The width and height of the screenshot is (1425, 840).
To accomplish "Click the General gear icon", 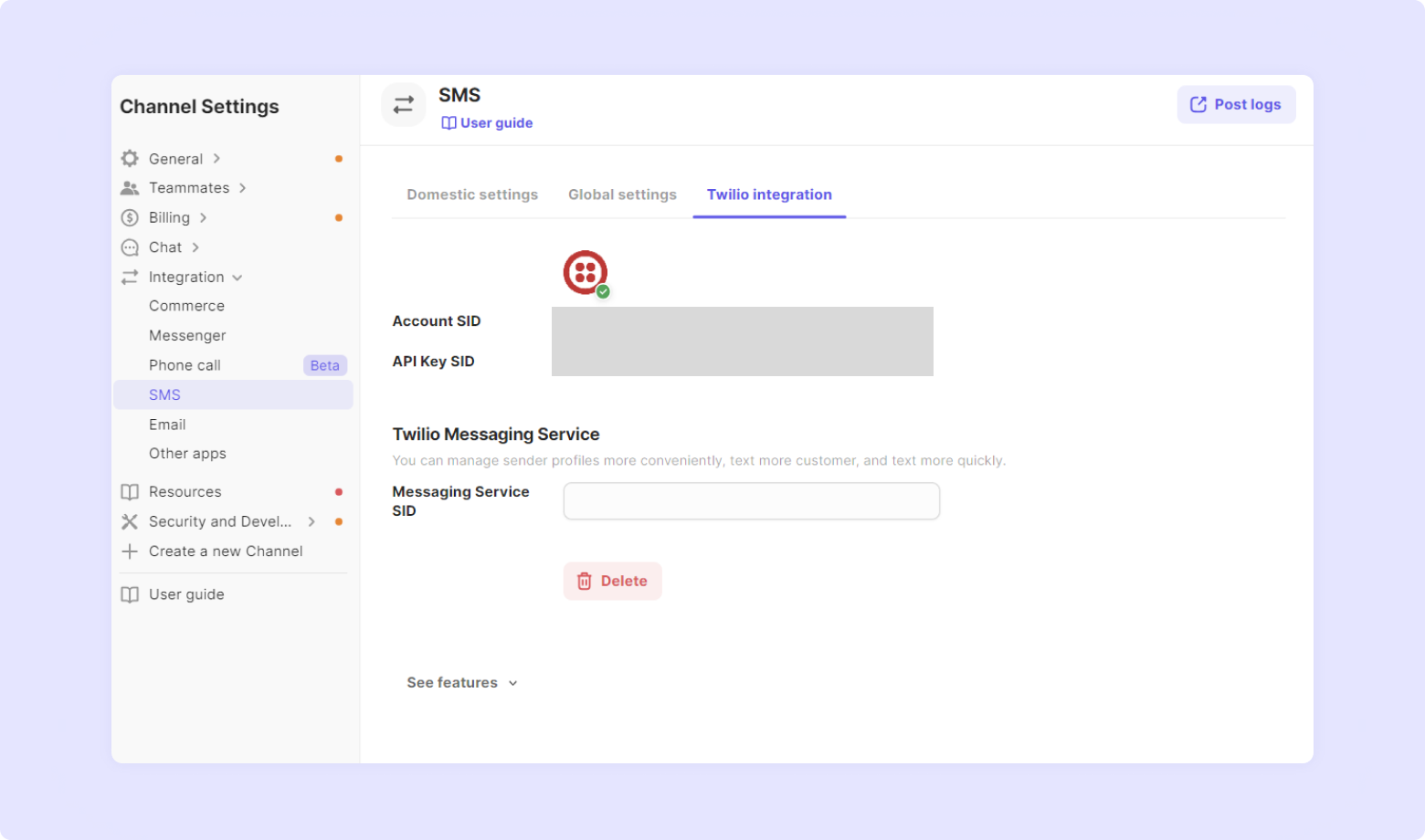I will tap(130, 159).
